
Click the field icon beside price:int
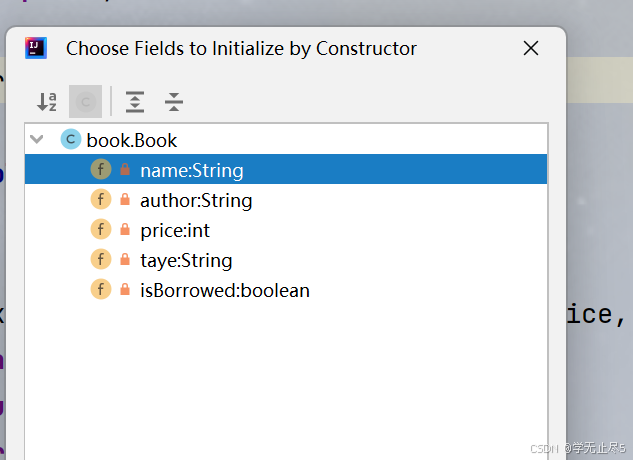pyautogui.click(x=100, y=230)
